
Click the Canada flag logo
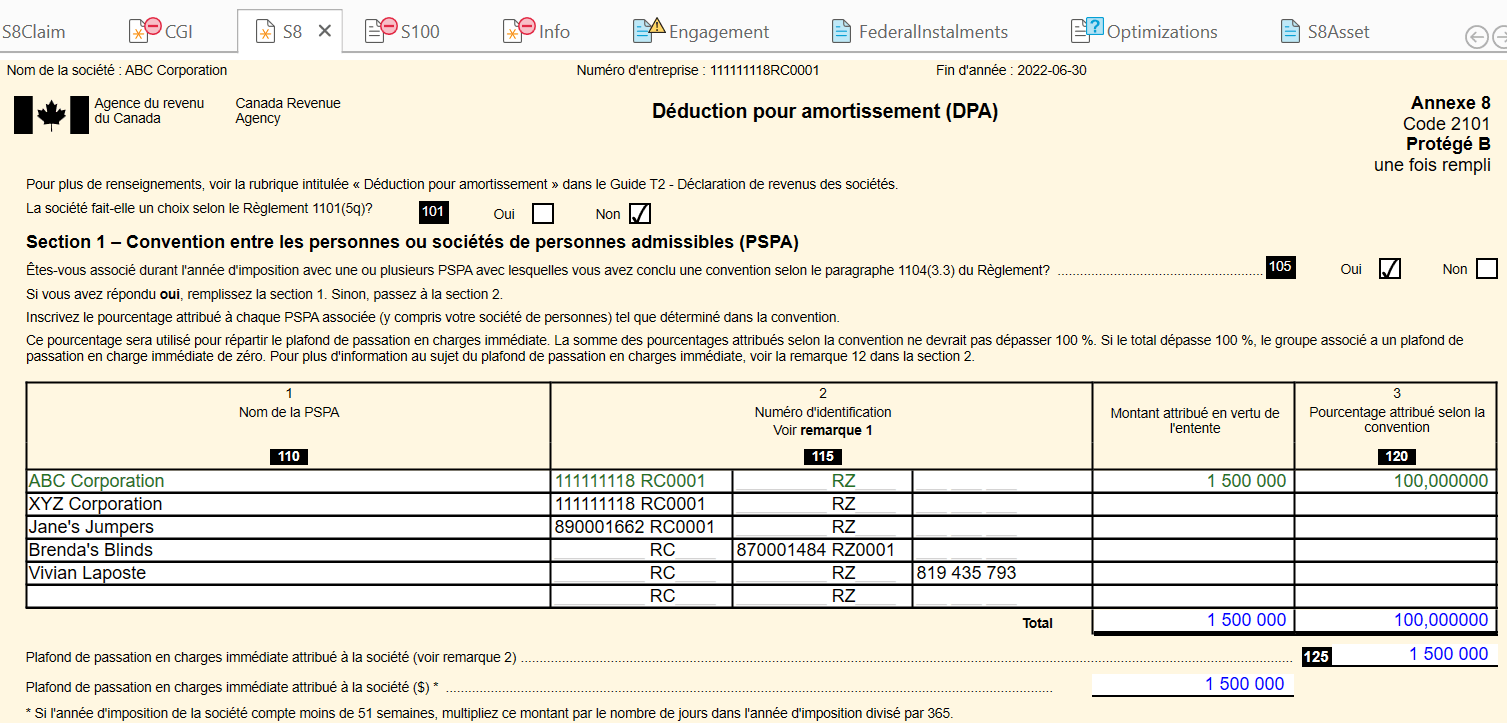coord(51,115)
